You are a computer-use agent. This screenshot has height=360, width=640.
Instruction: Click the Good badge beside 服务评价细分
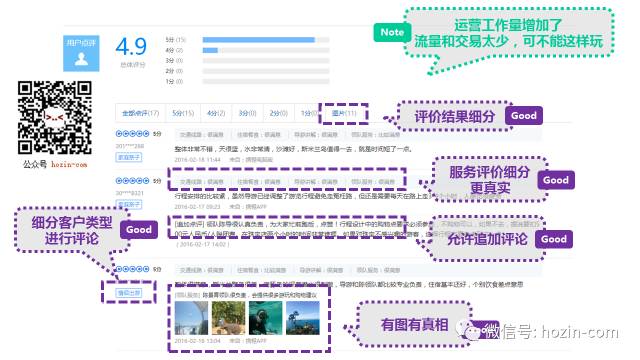(556, 180)
